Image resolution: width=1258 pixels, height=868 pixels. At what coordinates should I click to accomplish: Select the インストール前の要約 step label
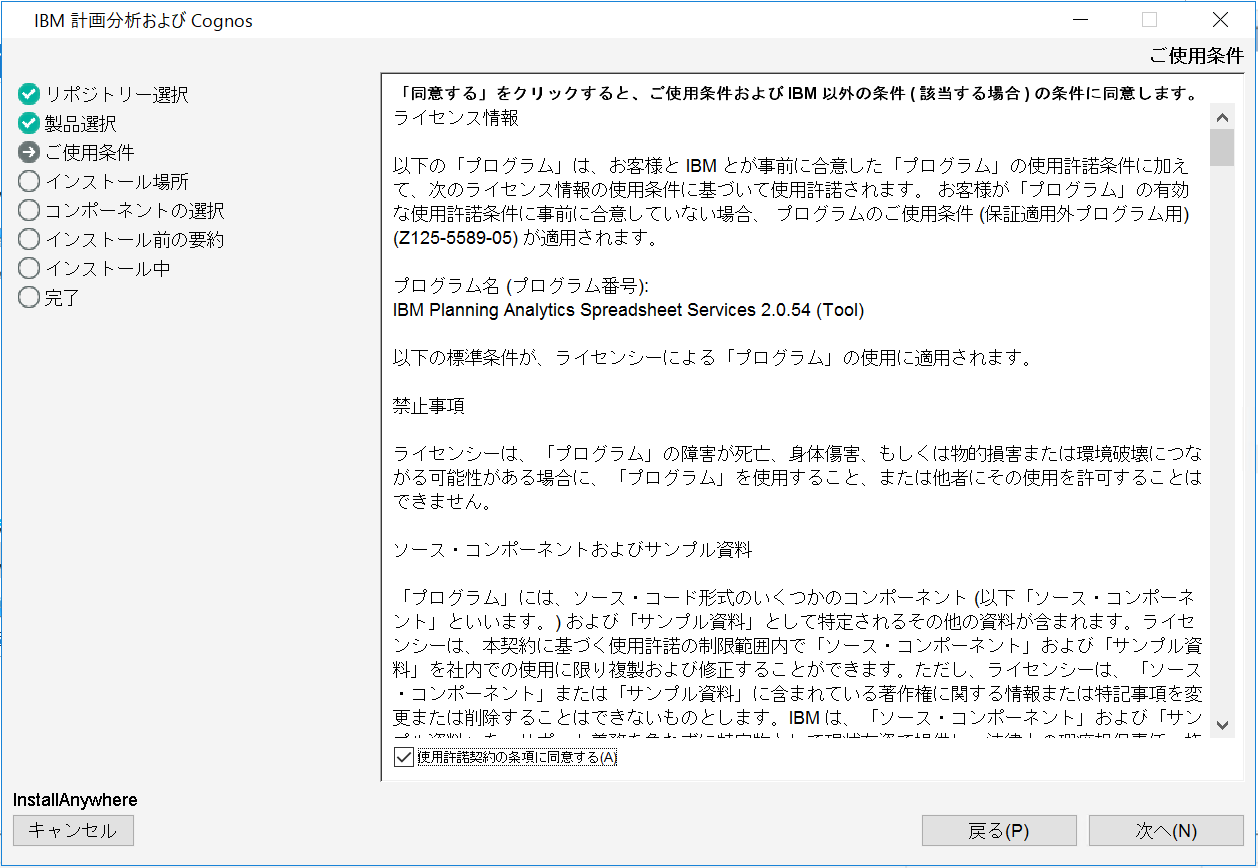134,240
